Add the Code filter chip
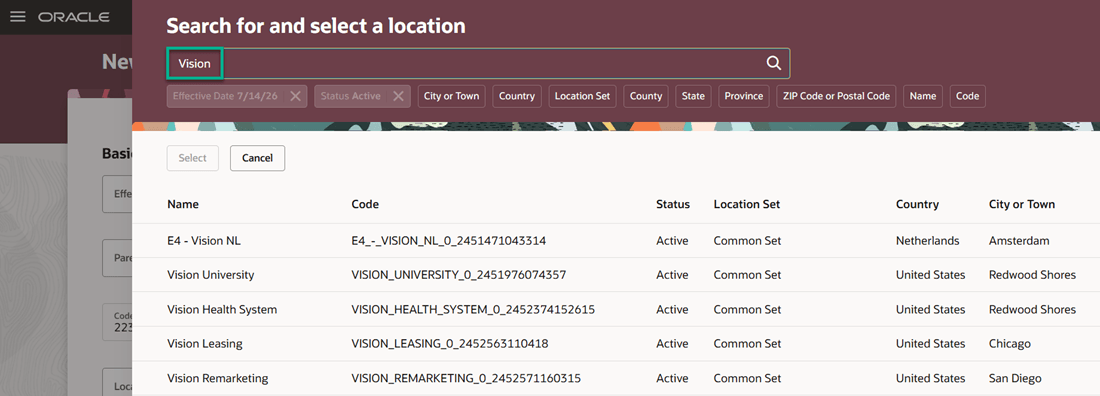 click(967, 96)
